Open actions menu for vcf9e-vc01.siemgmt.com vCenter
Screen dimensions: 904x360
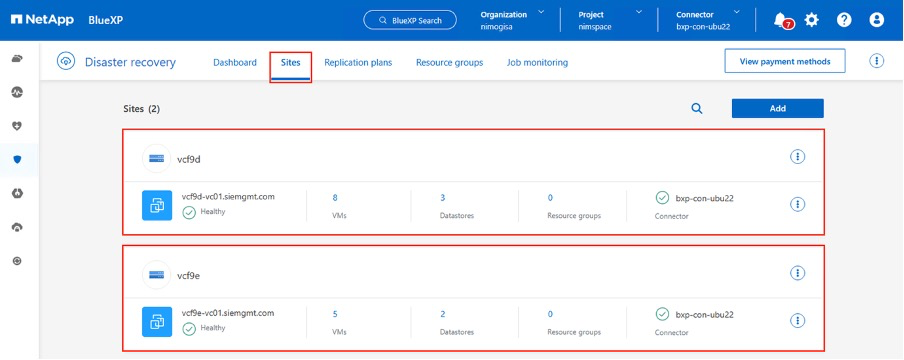pyautogui.click(x=797, y=320)
